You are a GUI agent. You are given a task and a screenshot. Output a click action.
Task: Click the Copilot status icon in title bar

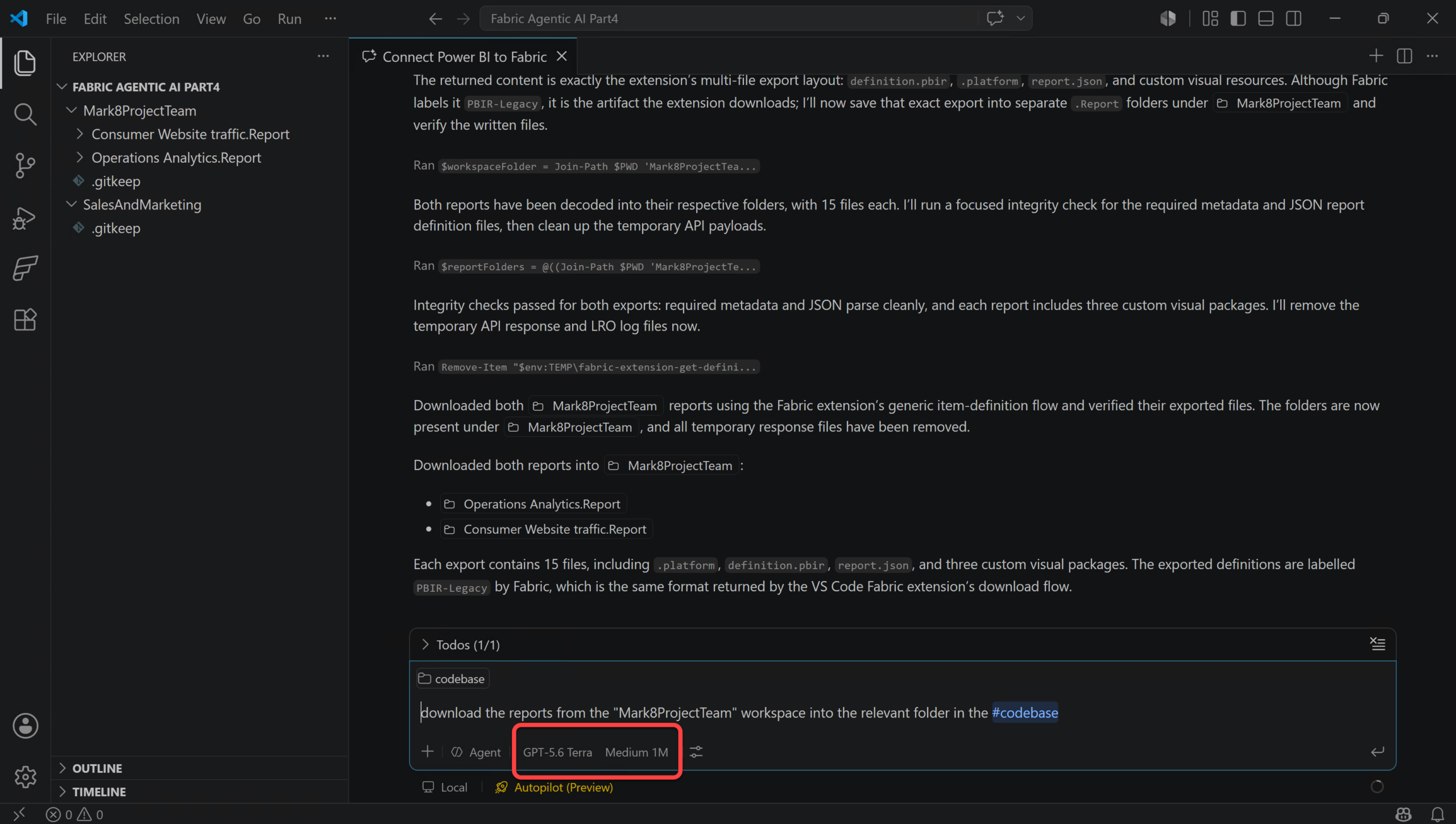click(1168, 19)
